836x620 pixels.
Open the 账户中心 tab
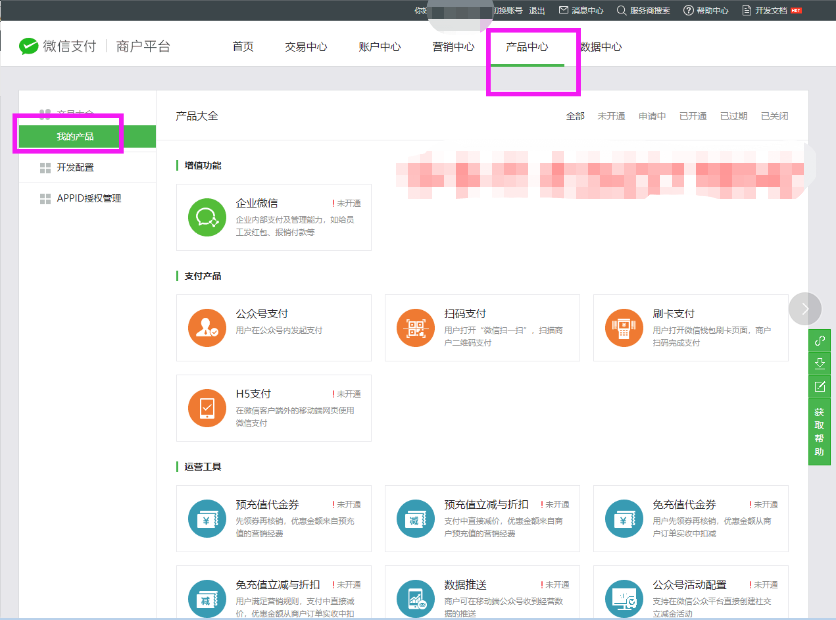pos(380,47)
